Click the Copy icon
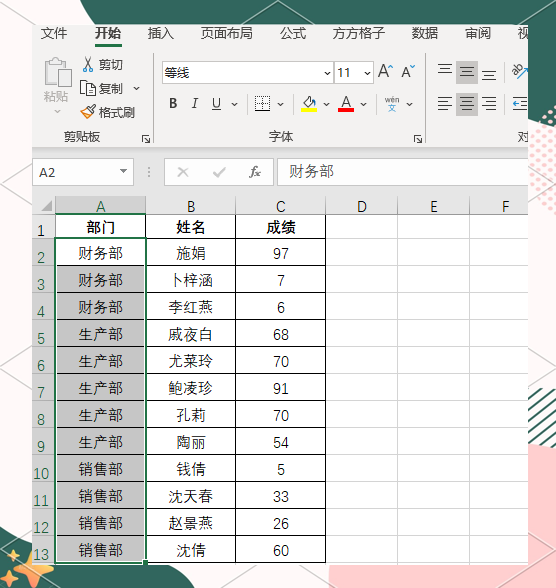Image resolution: width=556 pixels, height=588 pixels. [x=88, y=88]
